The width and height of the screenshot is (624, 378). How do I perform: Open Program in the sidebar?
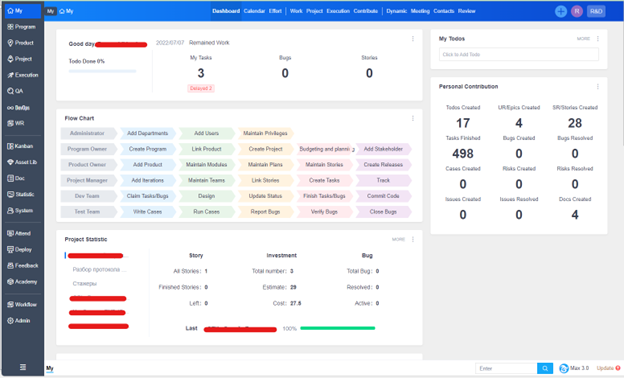coord(22,27)
